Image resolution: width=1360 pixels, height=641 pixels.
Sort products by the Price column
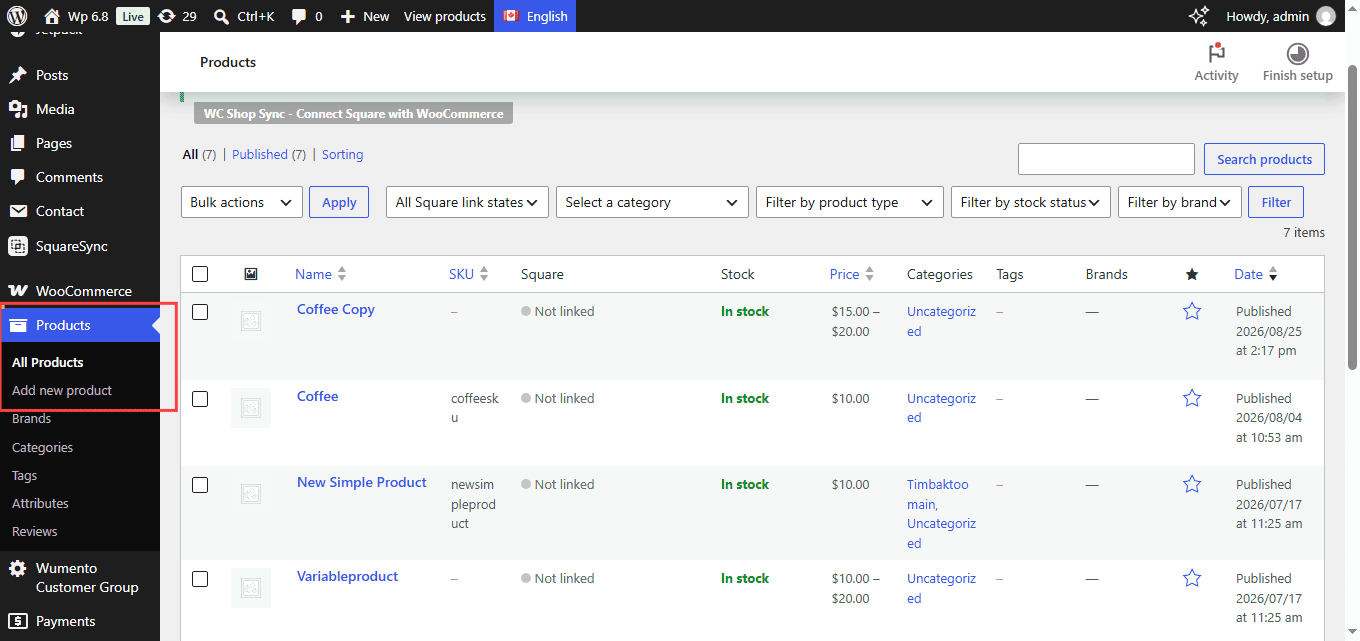coord(850,274)
